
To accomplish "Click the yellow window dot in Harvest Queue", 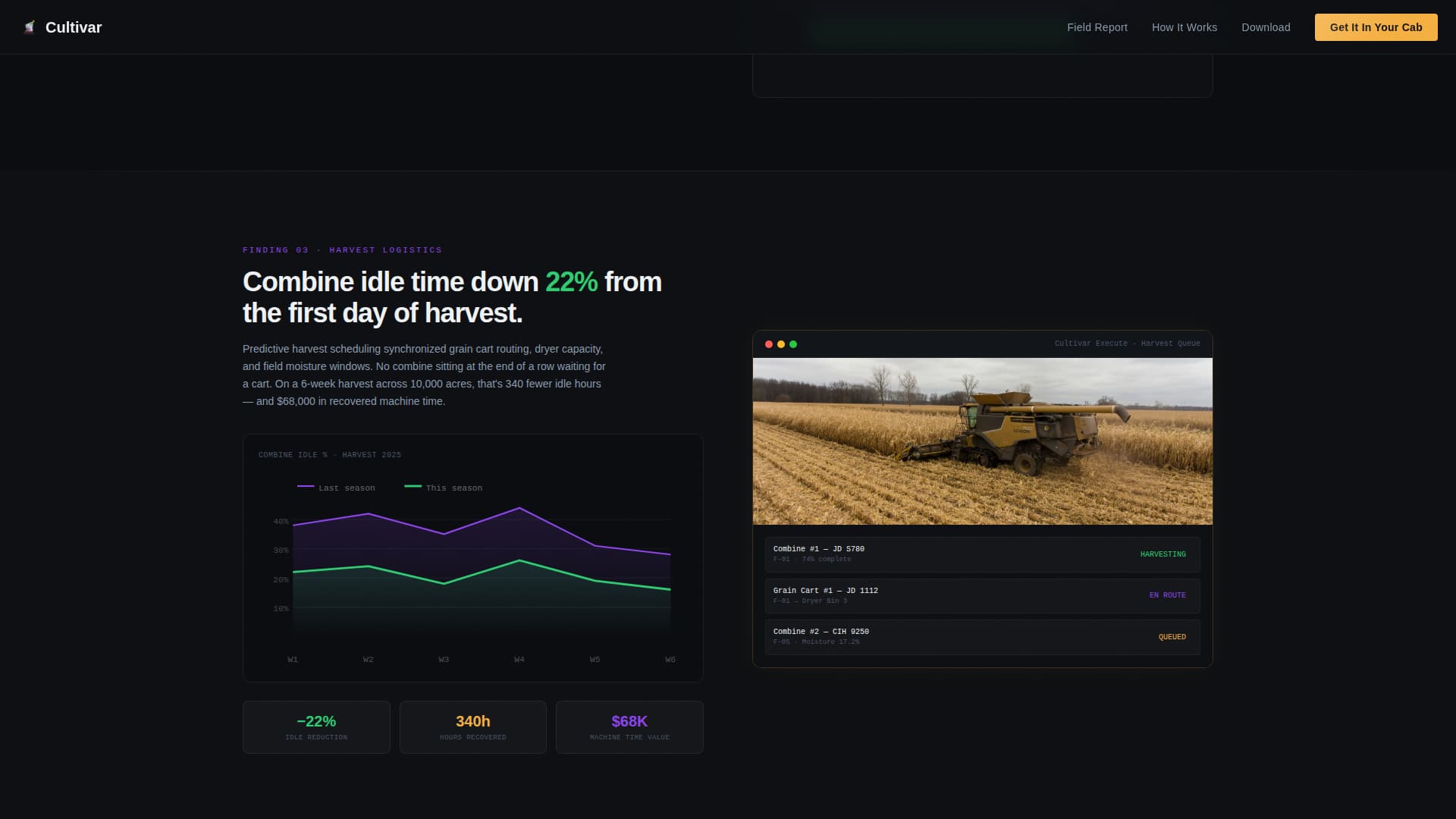I will pyautogui.click(x=781, y=344).
